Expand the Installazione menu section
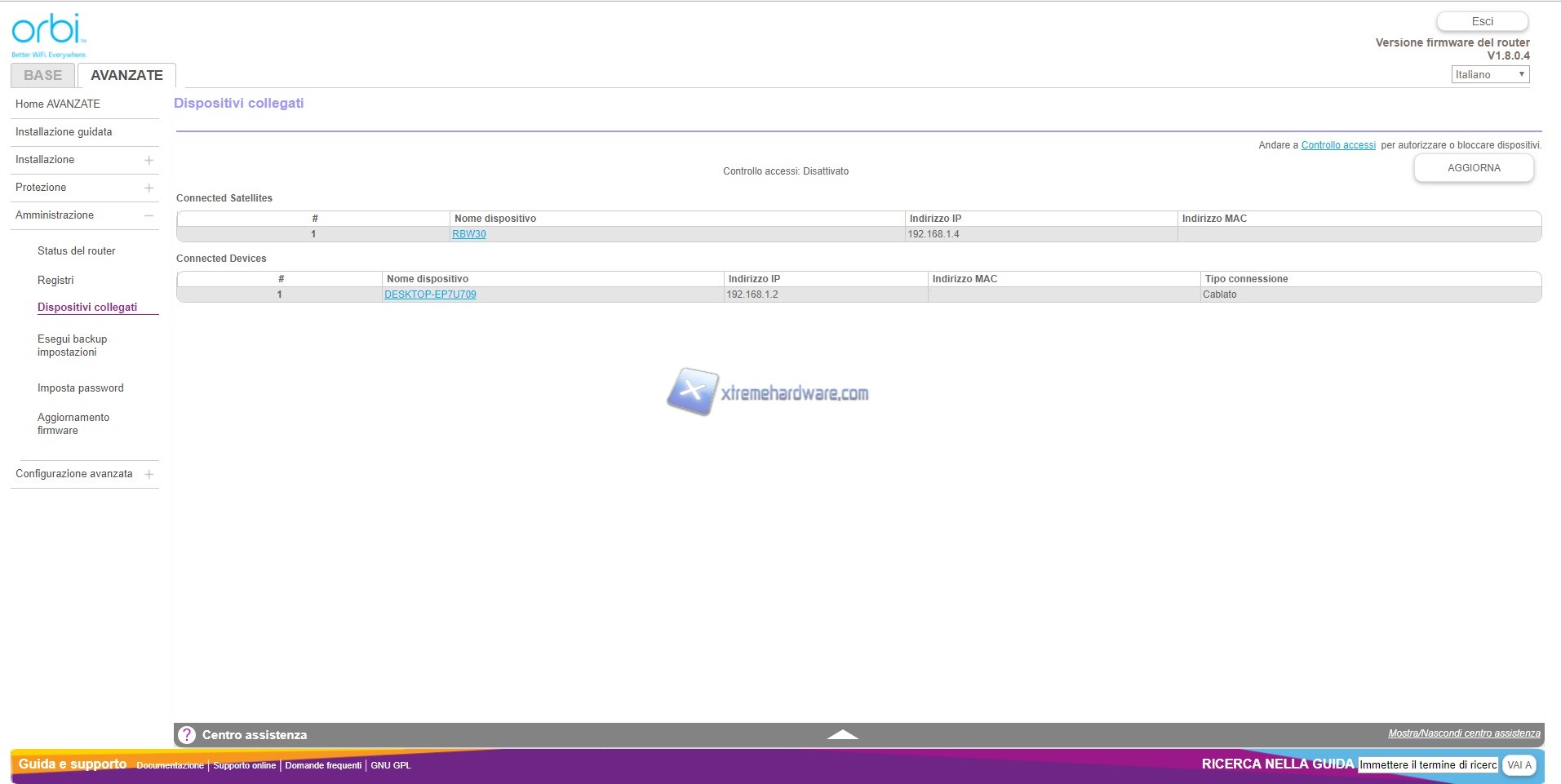 149,161
